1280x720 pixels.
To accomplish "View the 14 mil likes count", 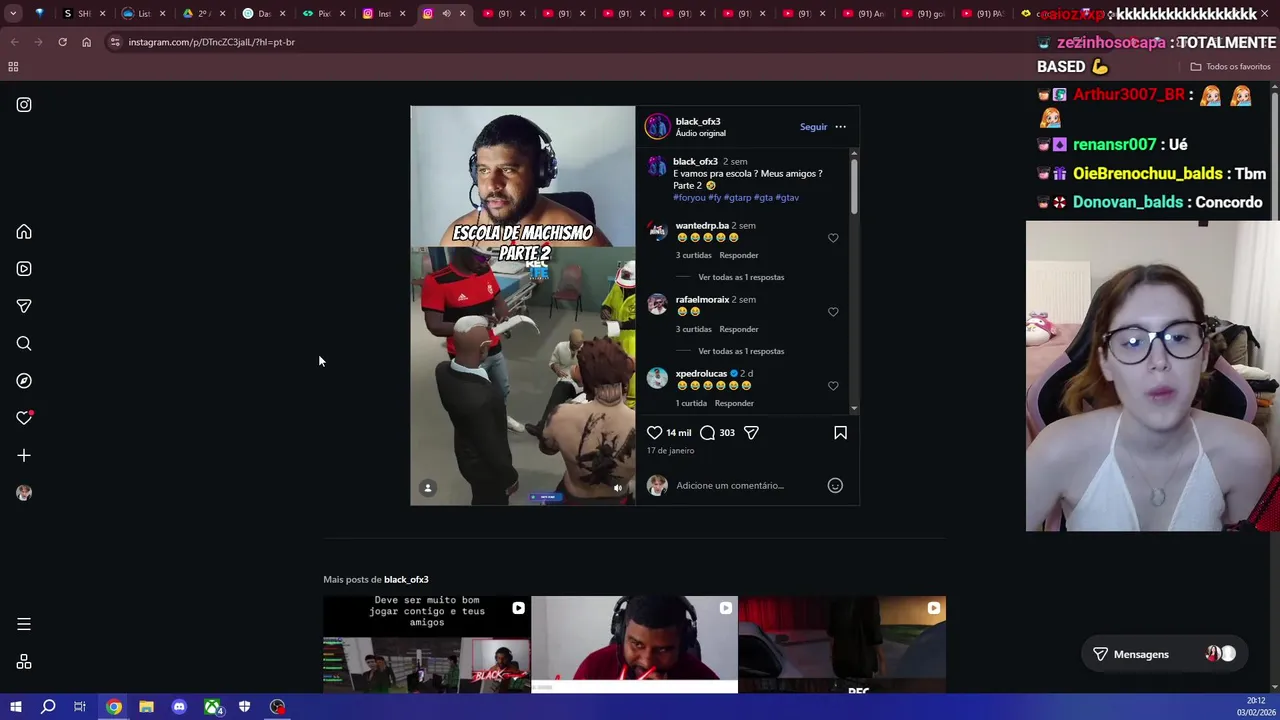I will point(679,433).
